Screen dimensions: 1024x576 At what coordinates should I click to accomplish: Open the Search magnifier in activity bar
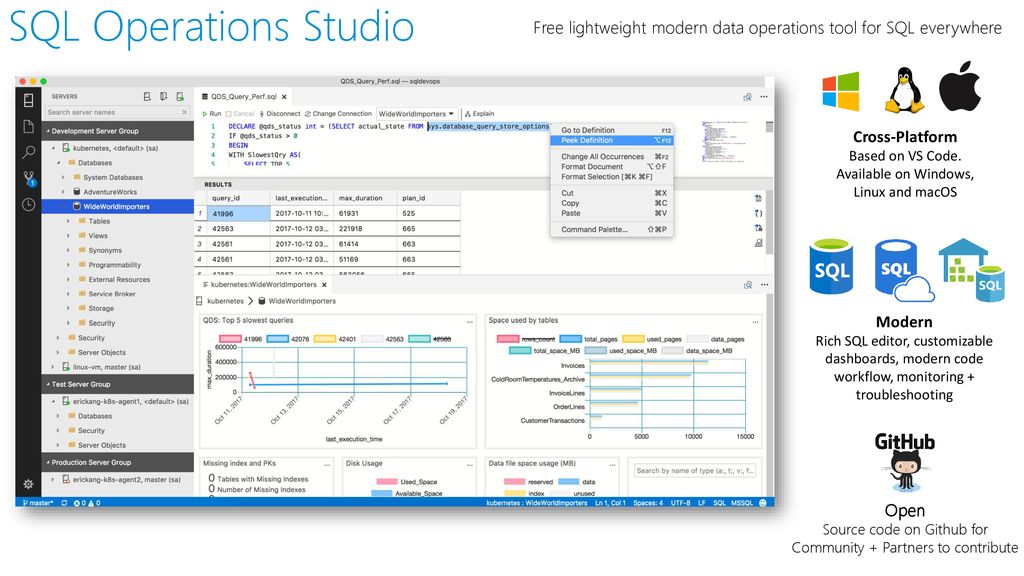click(28, 152)
